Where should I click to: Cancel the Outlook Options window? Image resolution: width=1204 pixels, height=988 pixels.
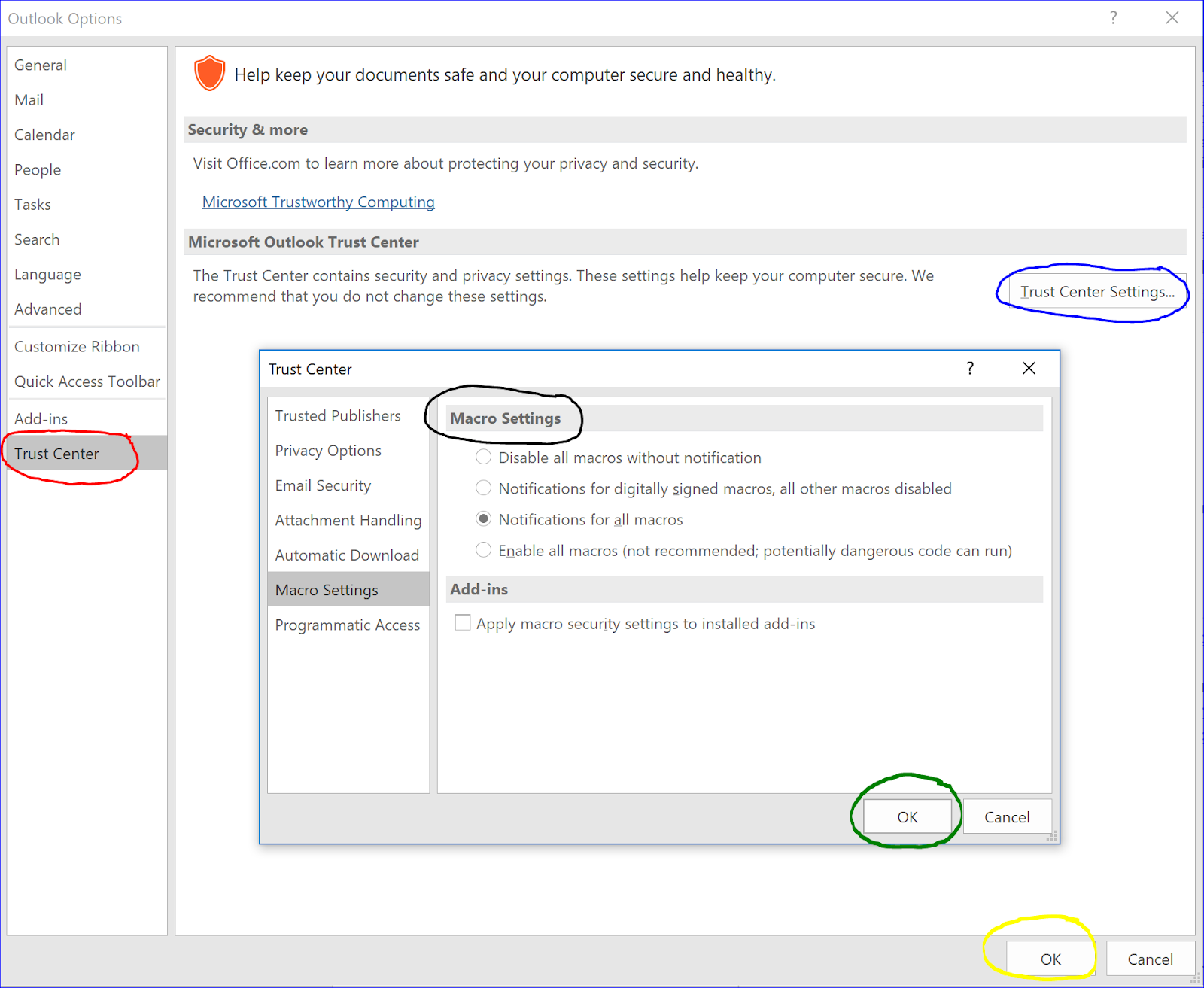pos(1150,959)
